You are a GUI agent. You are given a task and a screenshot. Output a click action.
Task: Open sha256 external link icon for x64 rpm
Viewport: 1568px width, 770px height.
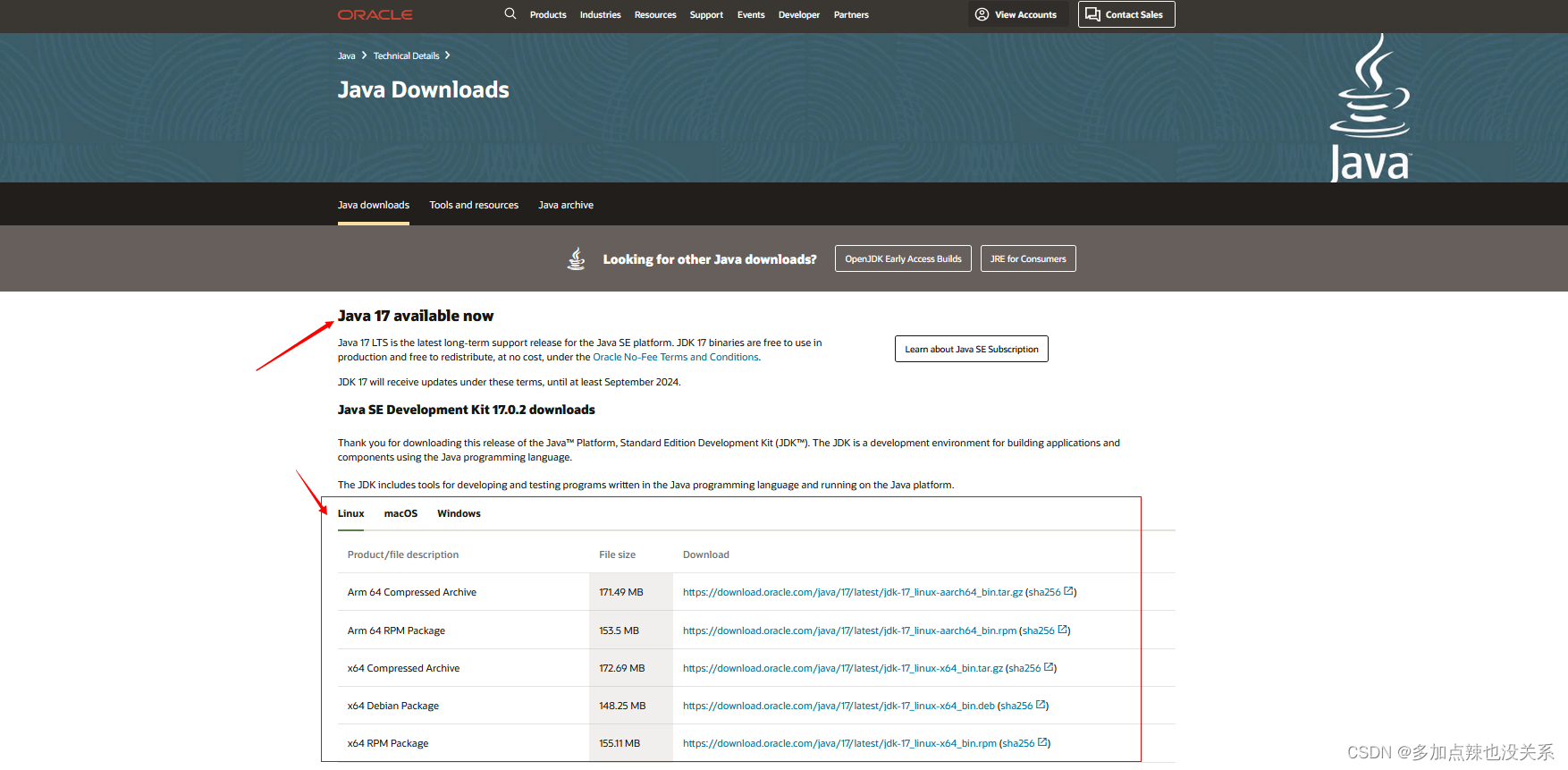[1042, 742]
